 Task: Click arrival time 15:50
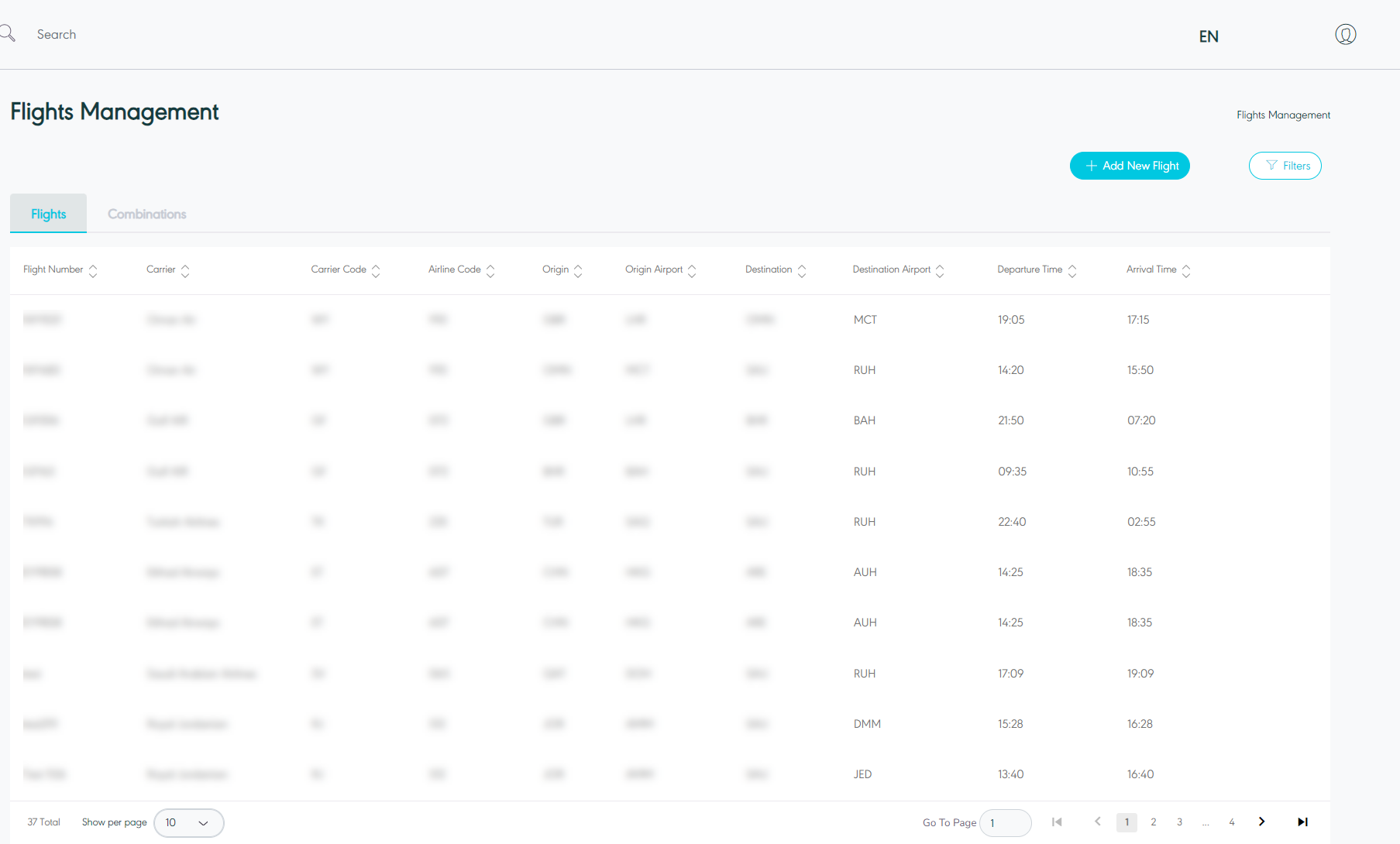point(1140,370)
